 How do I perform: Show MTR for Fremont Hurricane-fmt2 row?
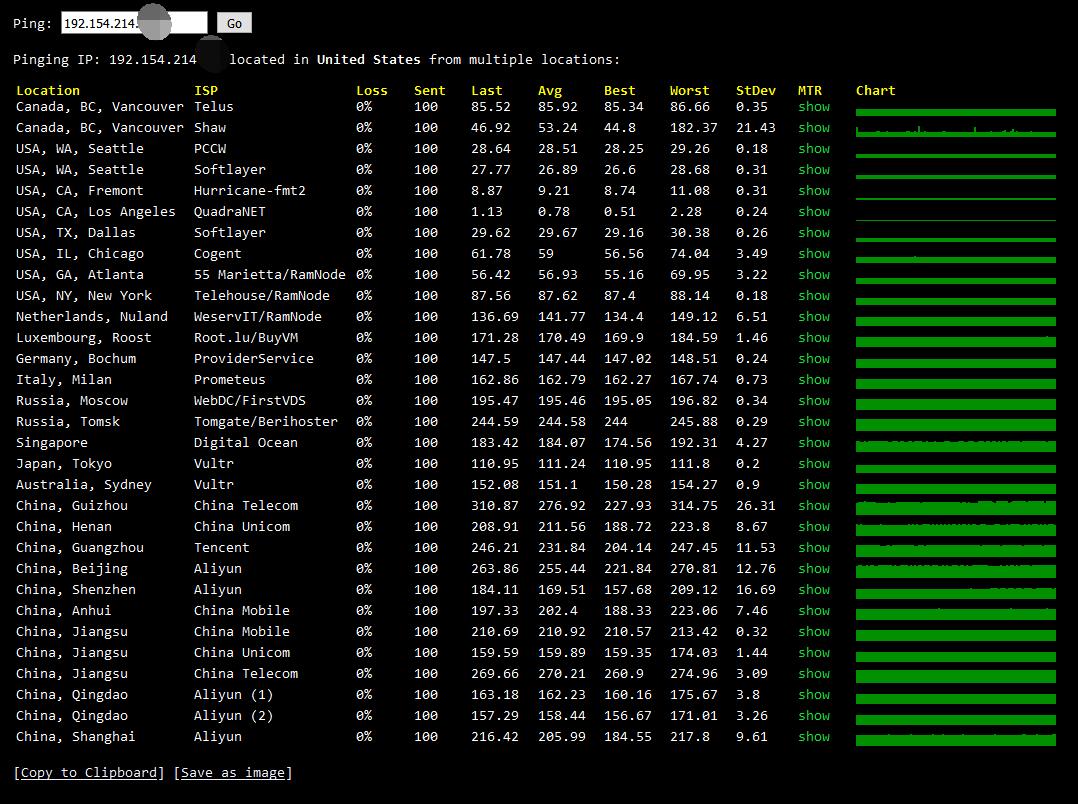tap(814, 191)
